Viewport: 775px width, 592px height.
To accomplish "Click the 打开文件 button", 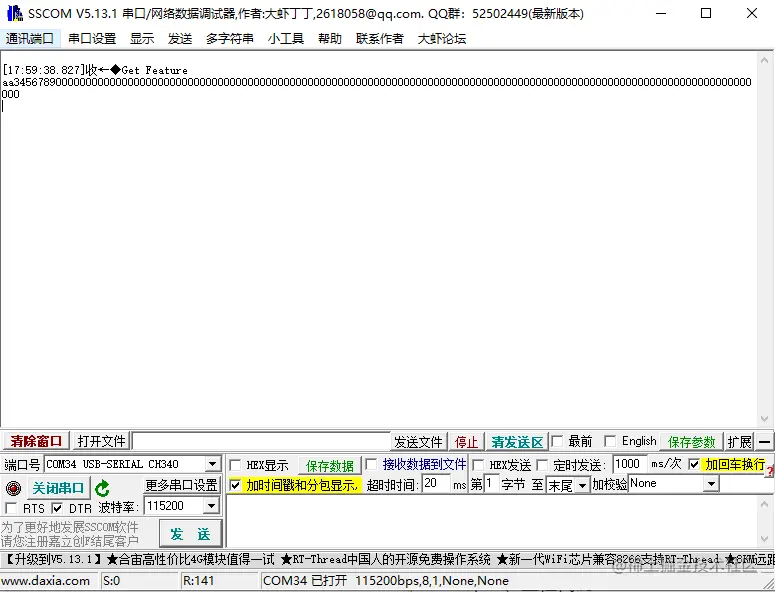I will [101, 441].
